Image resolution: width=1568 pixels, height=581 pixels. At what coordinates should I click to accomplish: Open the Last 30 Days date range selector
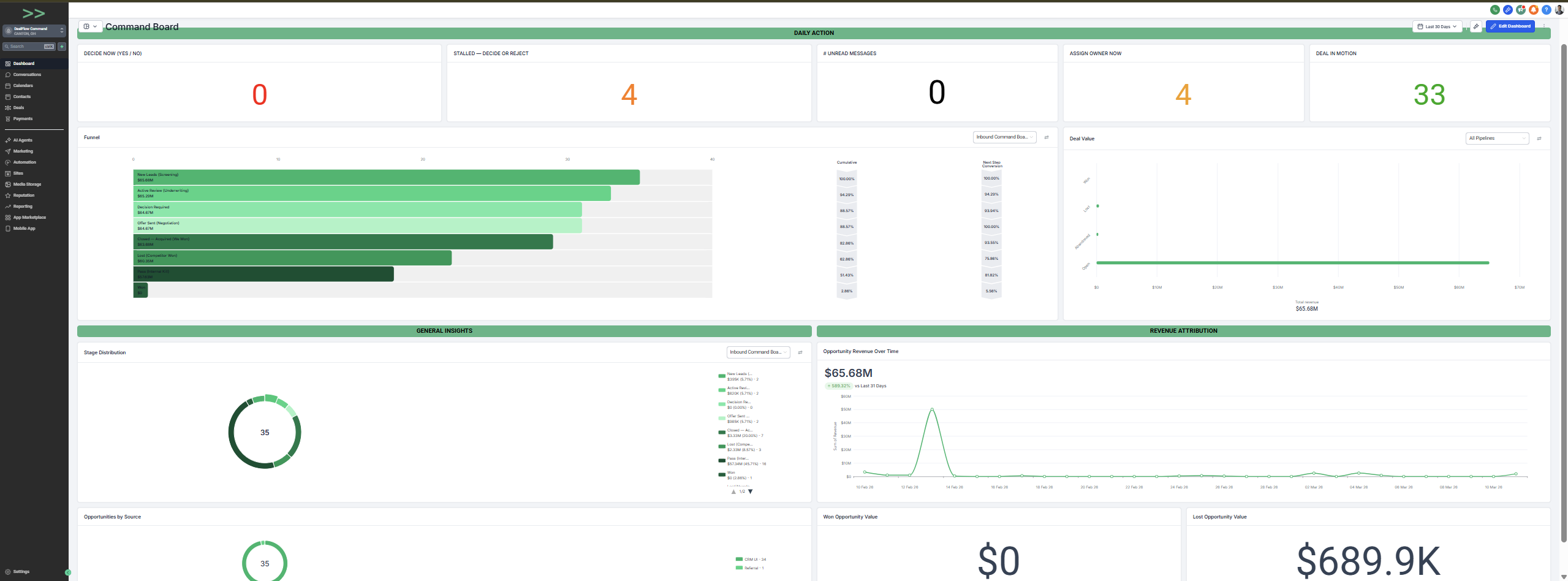click(x=1437, y=26)
